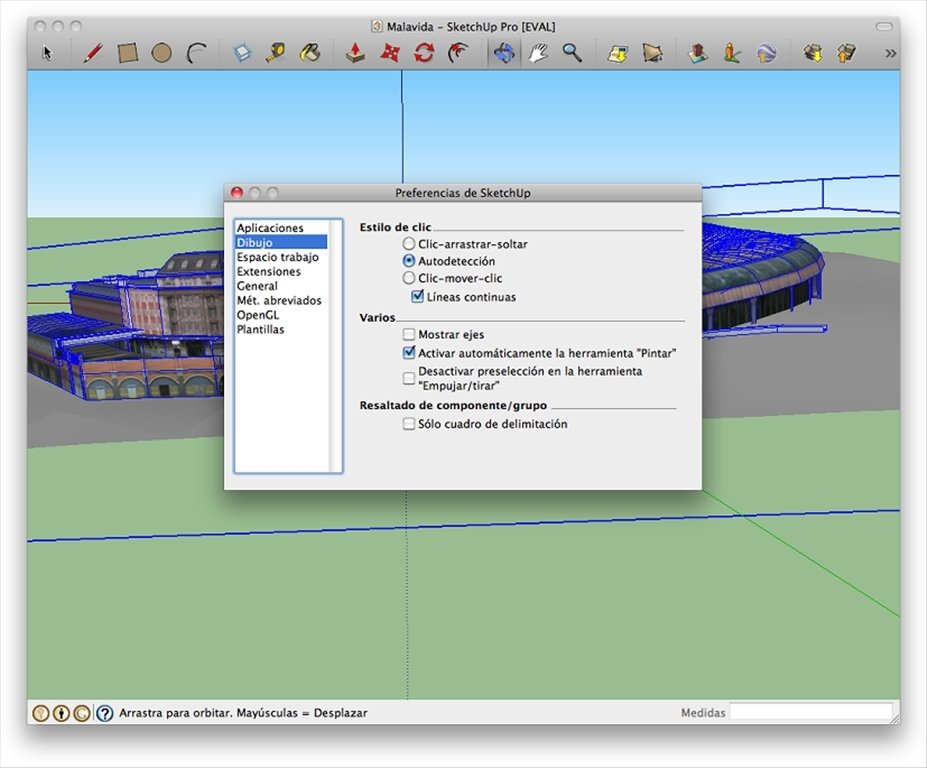Check Sólo cuadro de delimitación

pyautogui.click(x=409, y=424)
